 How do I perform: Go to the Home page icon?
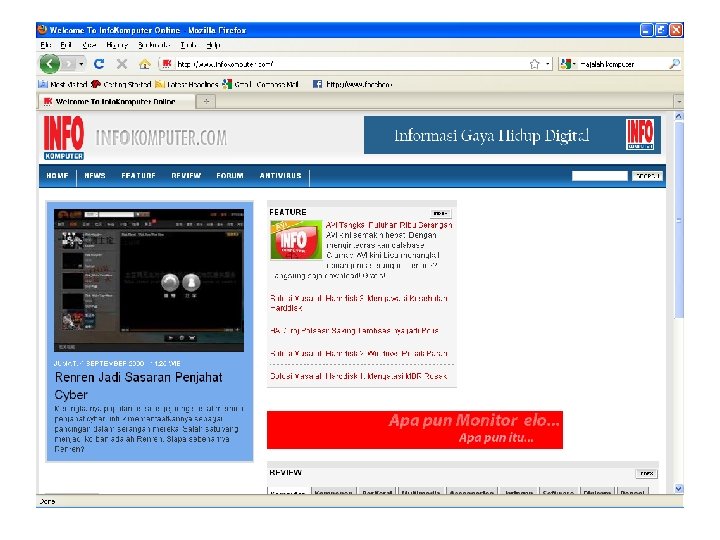pos(145,64)
